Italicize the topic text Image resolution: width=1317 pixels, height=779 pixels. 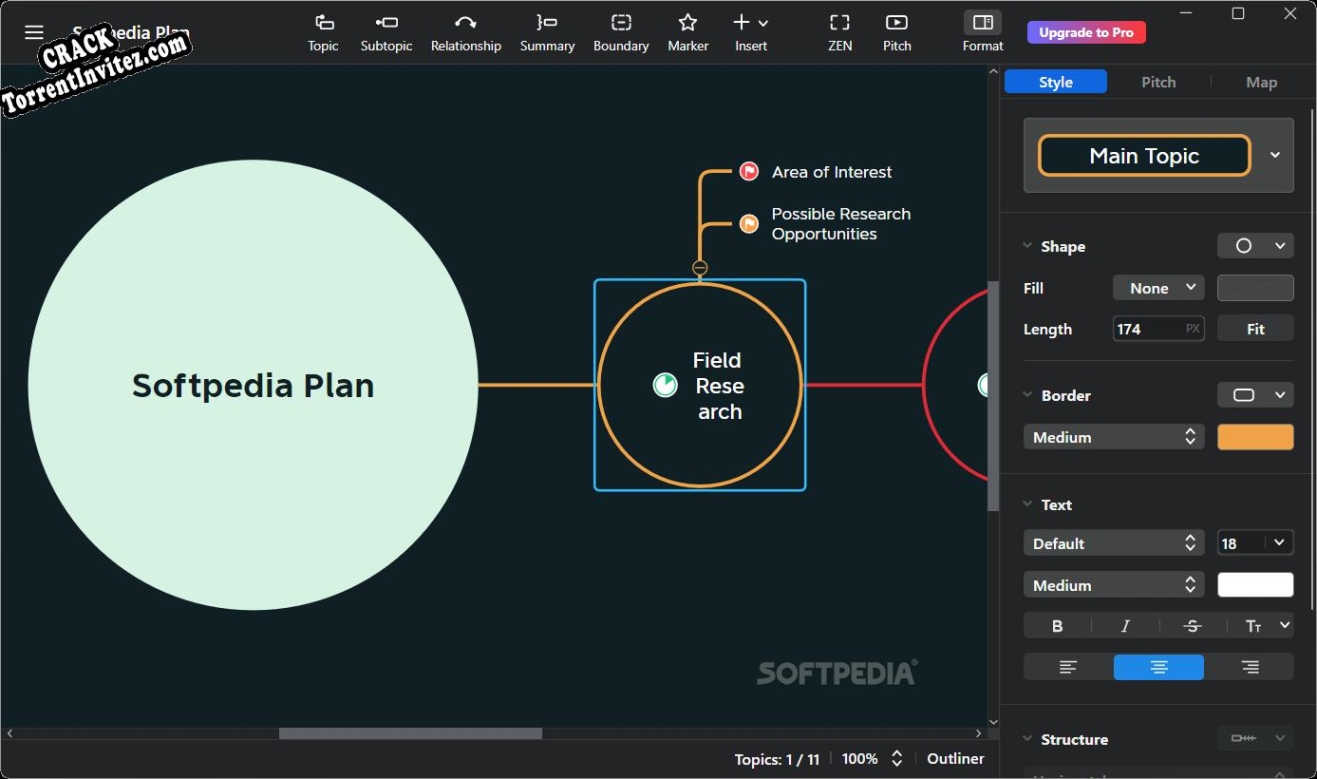pos(1124,625)
